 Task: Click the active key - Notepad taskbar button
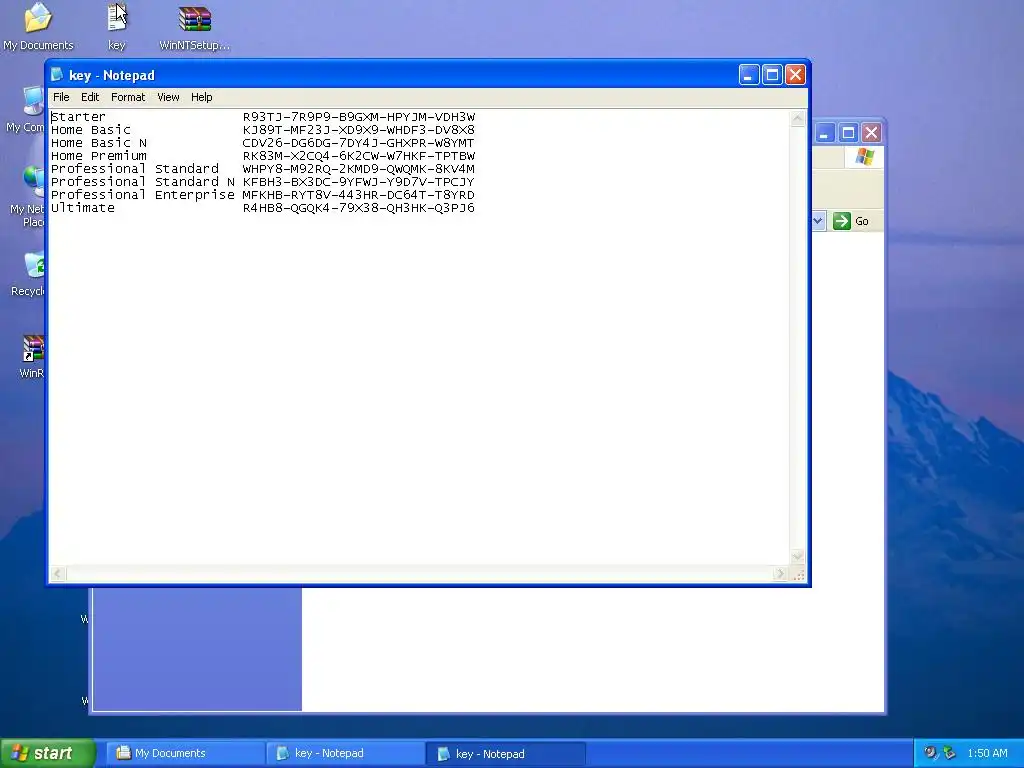click(x=505, y=754)
